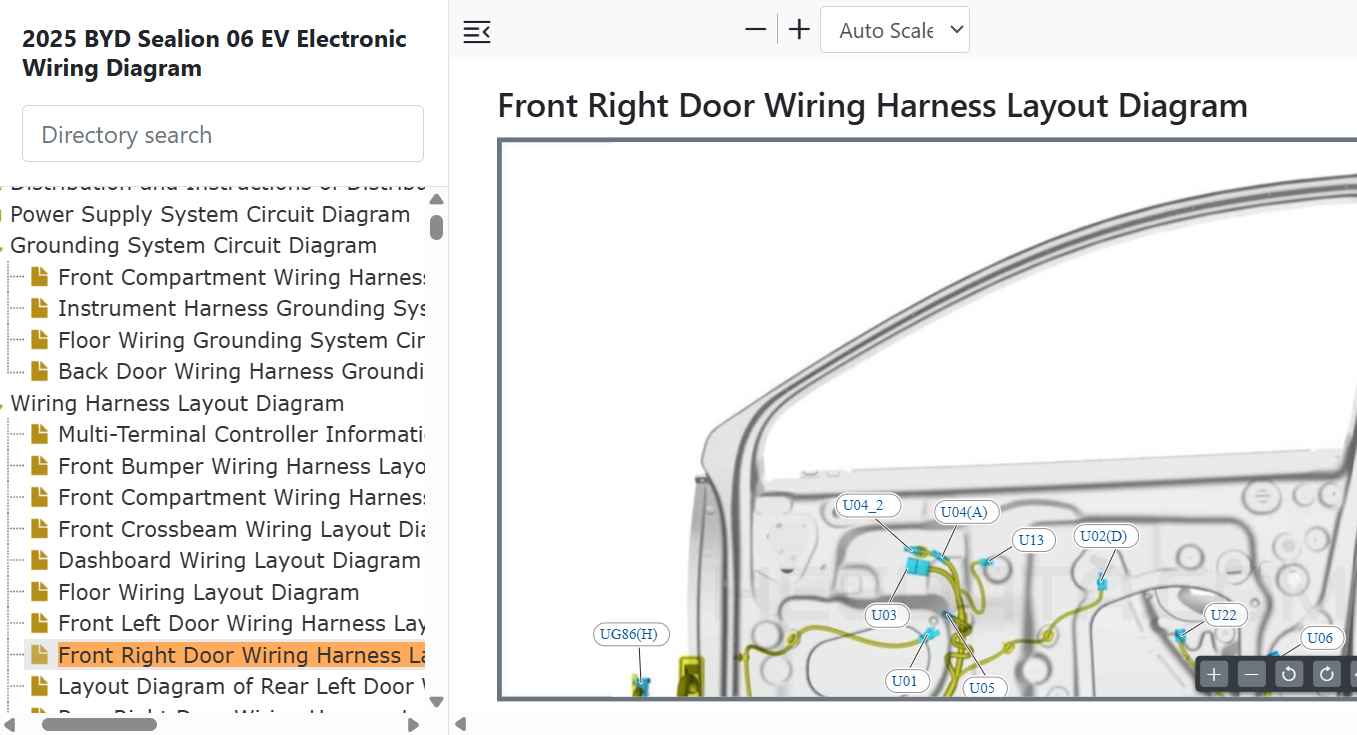Click the sidebar vertical scrollbar thumb
The width and height of the screenshot is (1357, 735).
[x=436, y=227]
